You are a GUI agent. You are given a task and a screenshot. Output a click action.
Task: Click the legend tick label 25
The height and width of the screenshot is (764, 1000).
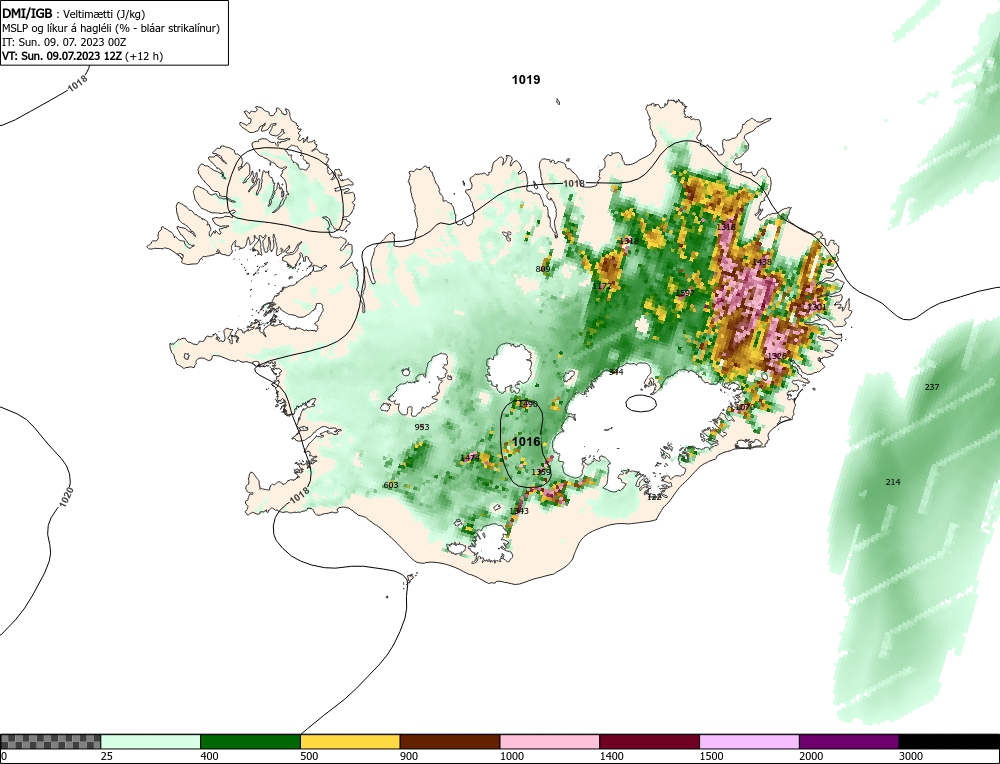pos(107,756)
